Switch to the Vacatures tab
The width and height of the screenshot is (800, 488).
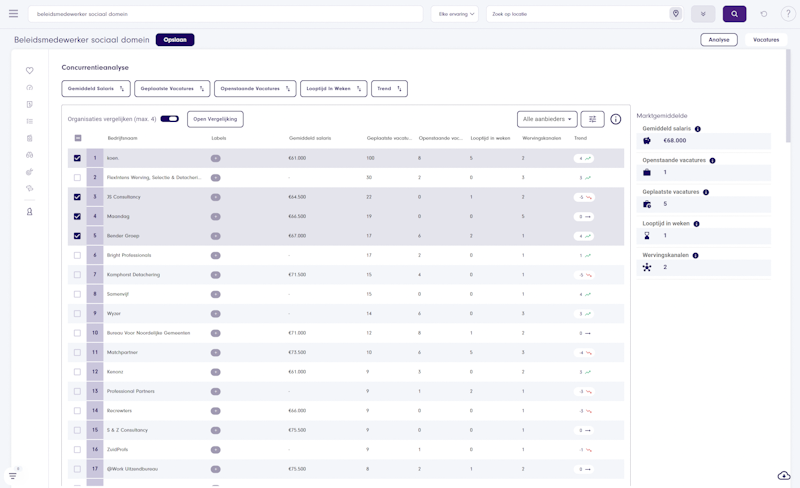click(766, 39)
